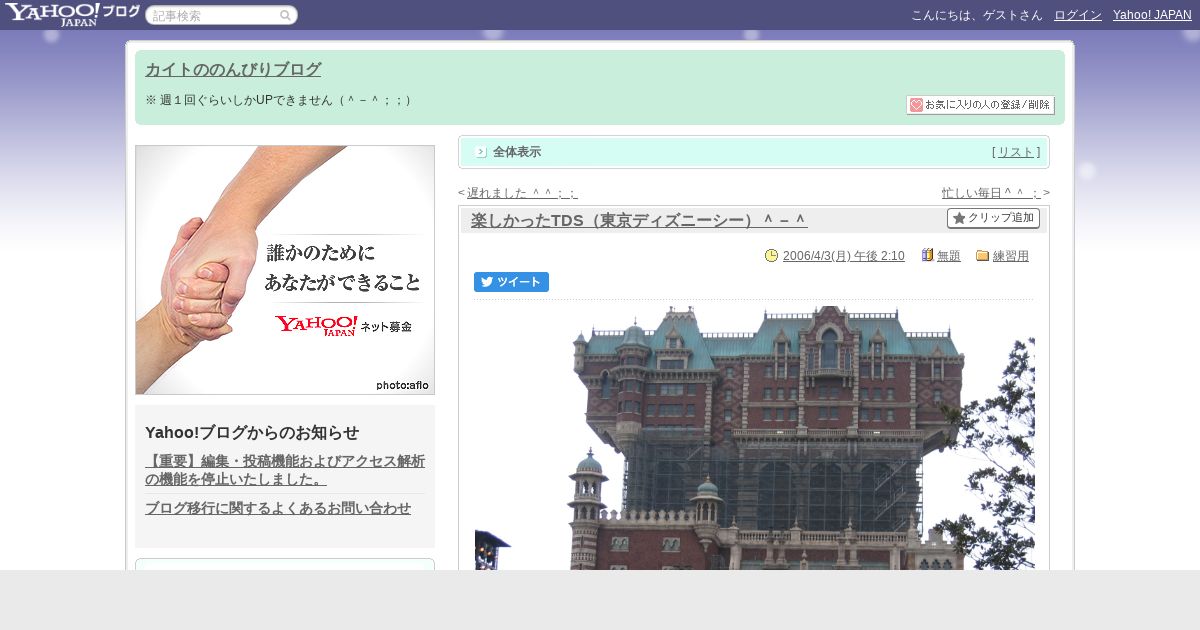1200x630 pixels.
Task: Click お気に入りの人の登録/削除 button
Action: [x=980, y=105]
